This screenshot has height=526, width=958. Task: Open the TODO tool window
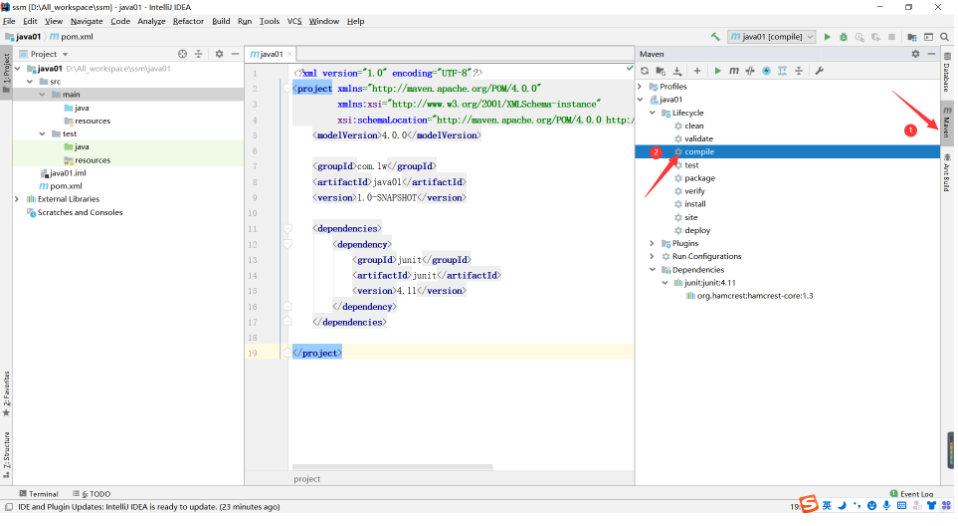coord(92,494)
